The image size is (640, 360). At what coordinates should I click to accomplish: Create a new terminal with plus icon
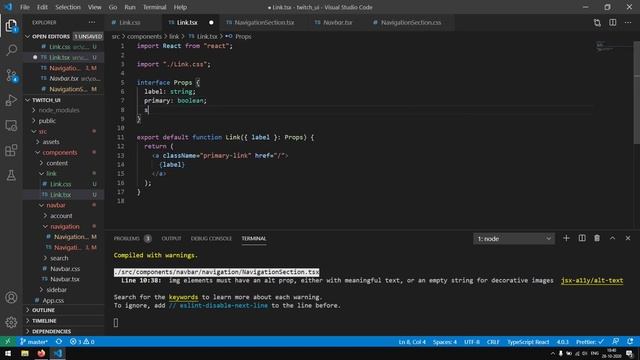click(566, 238)
